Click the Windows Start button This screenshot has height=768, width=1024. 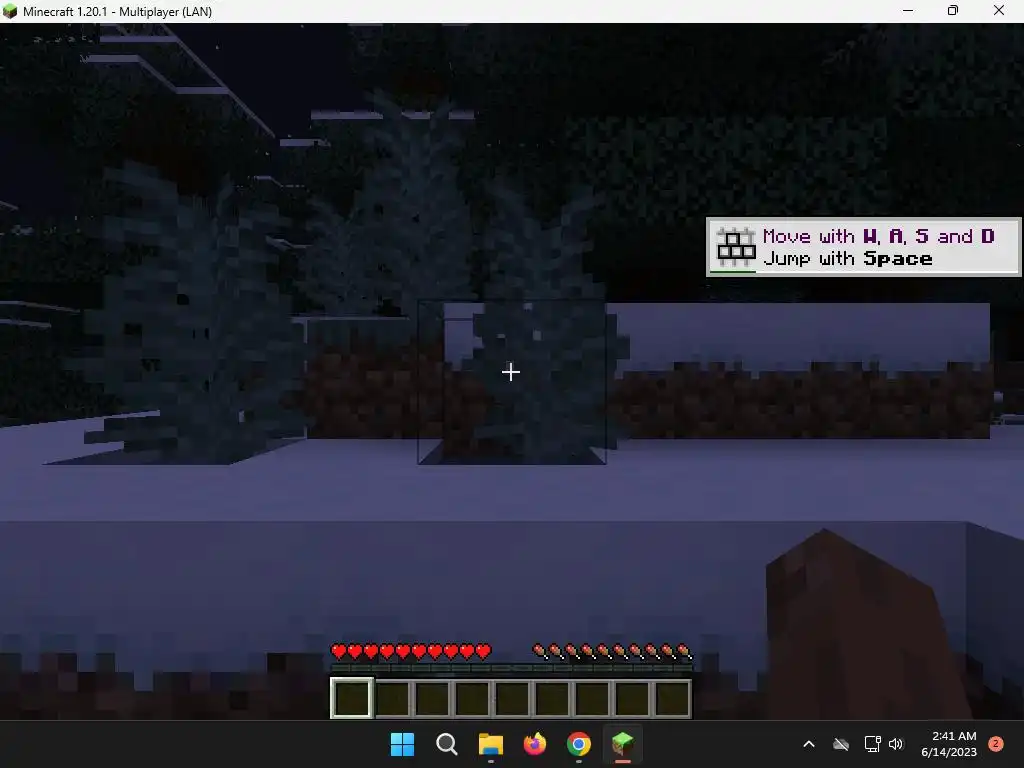(402, 744)
